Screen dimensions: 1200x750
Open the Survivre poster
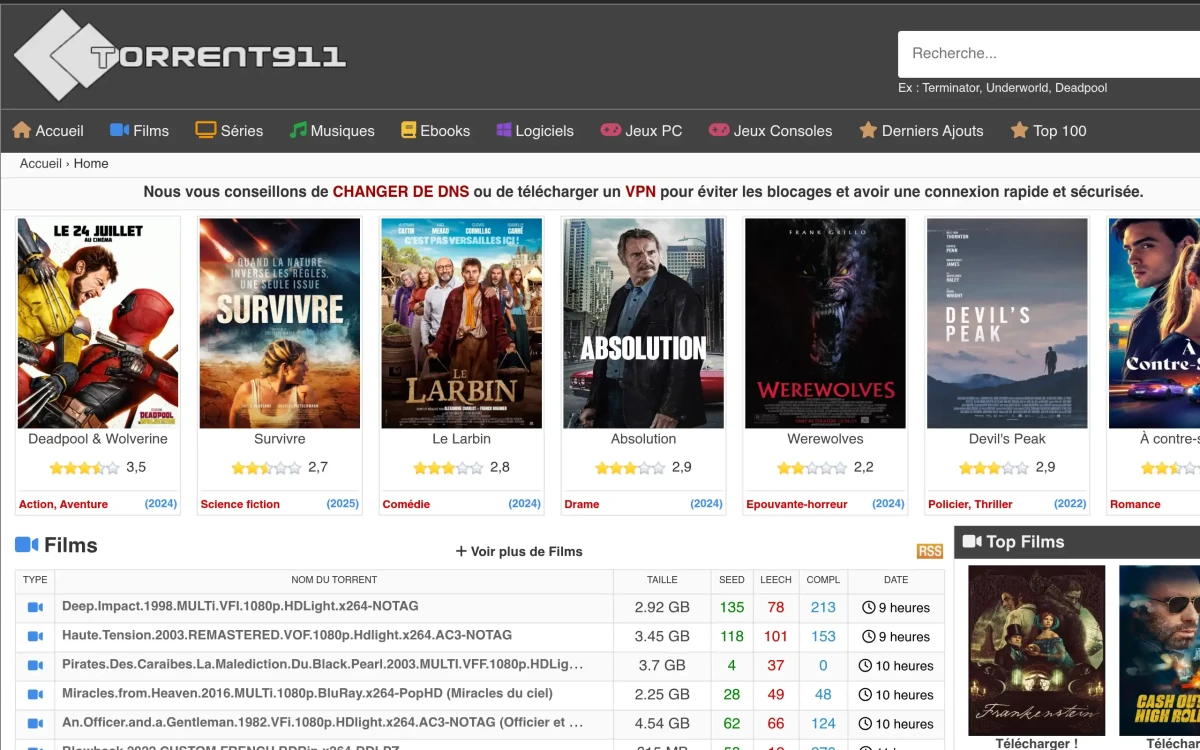point(280,323)
